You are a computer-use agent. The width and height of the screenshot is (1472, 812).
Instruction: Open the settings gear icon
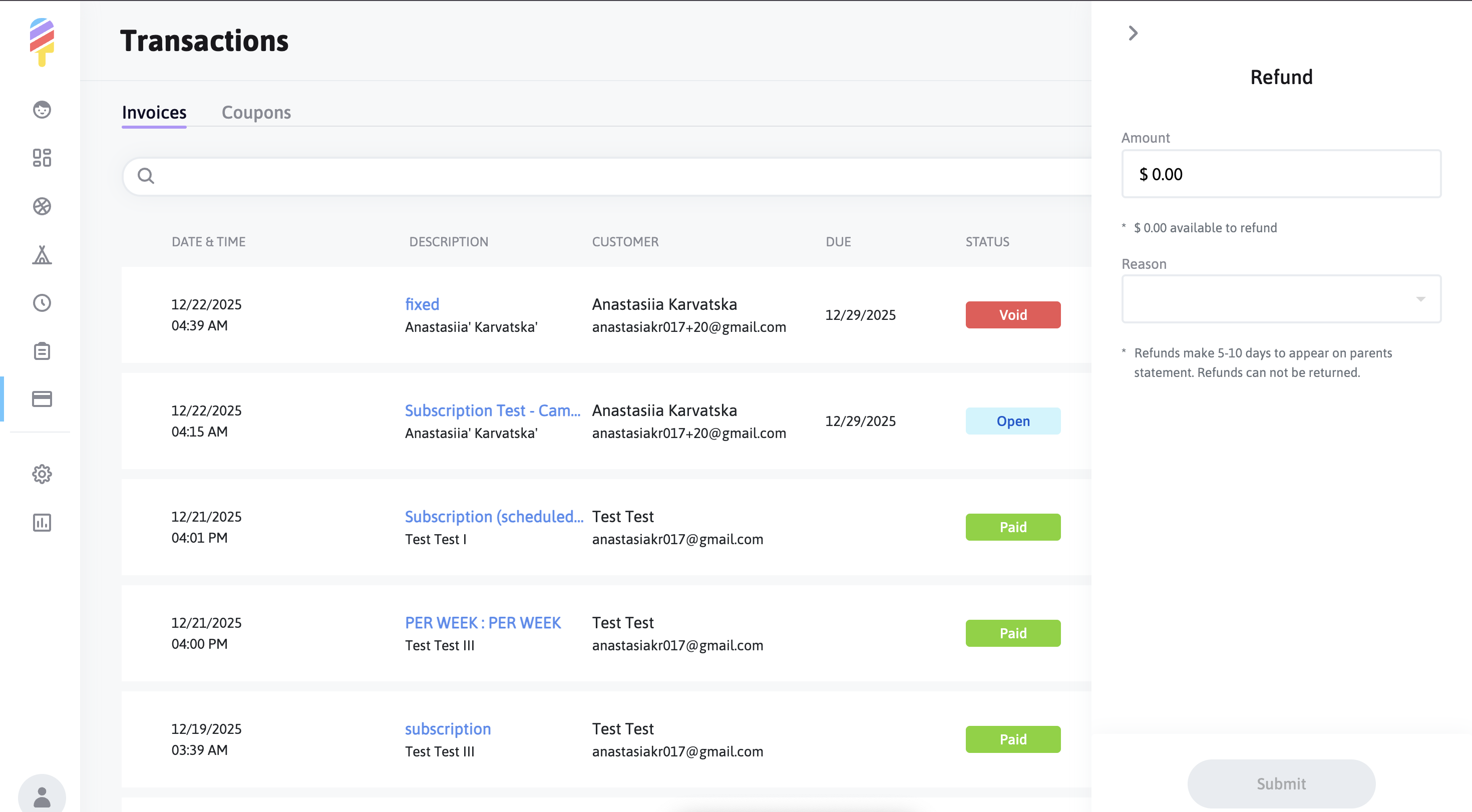click(x=42, y=474)
